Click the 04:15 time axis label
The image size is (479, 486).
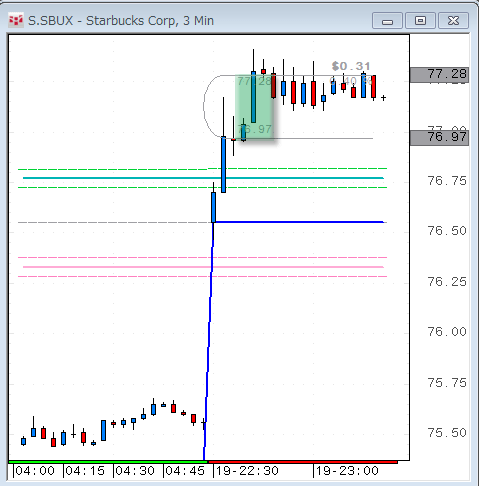point(85,471)
